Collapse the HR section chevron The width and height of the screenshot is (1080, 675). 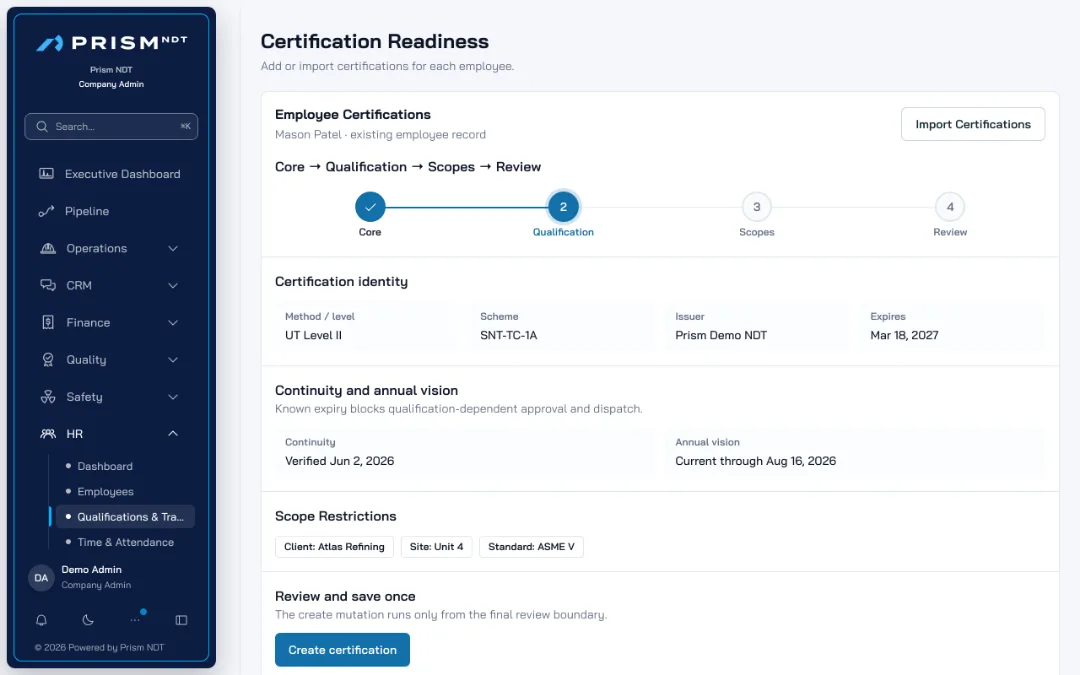[173, 433]
